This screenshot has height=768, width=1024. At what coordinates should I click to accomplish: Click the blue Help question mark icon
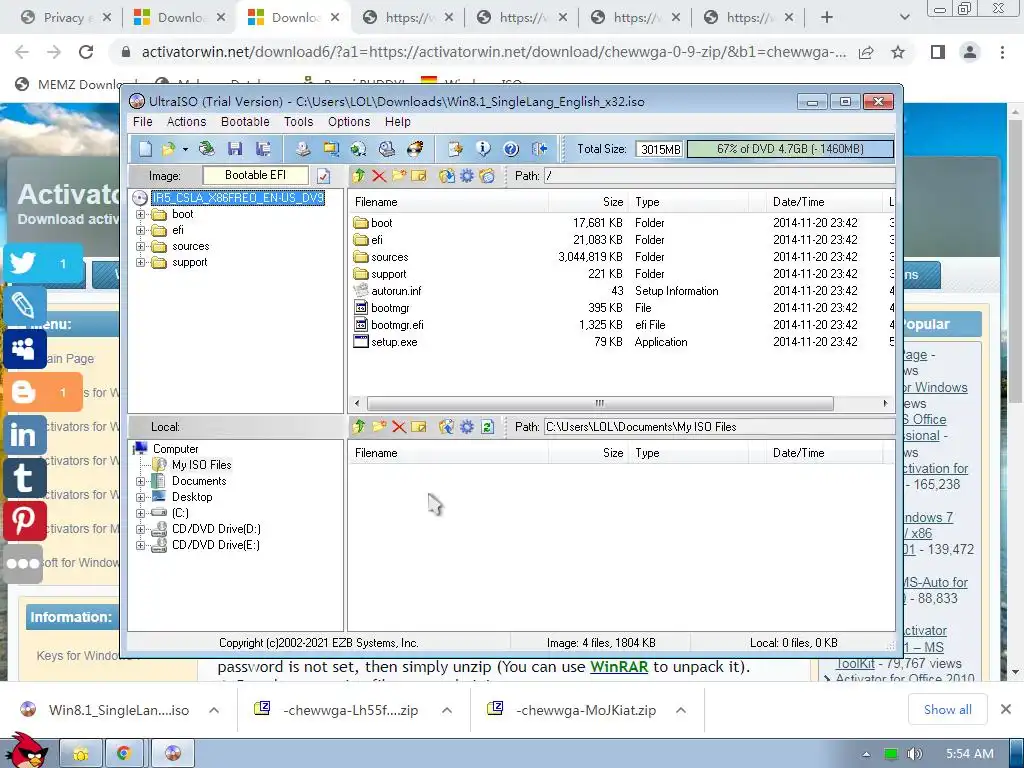tap(511, 149)
